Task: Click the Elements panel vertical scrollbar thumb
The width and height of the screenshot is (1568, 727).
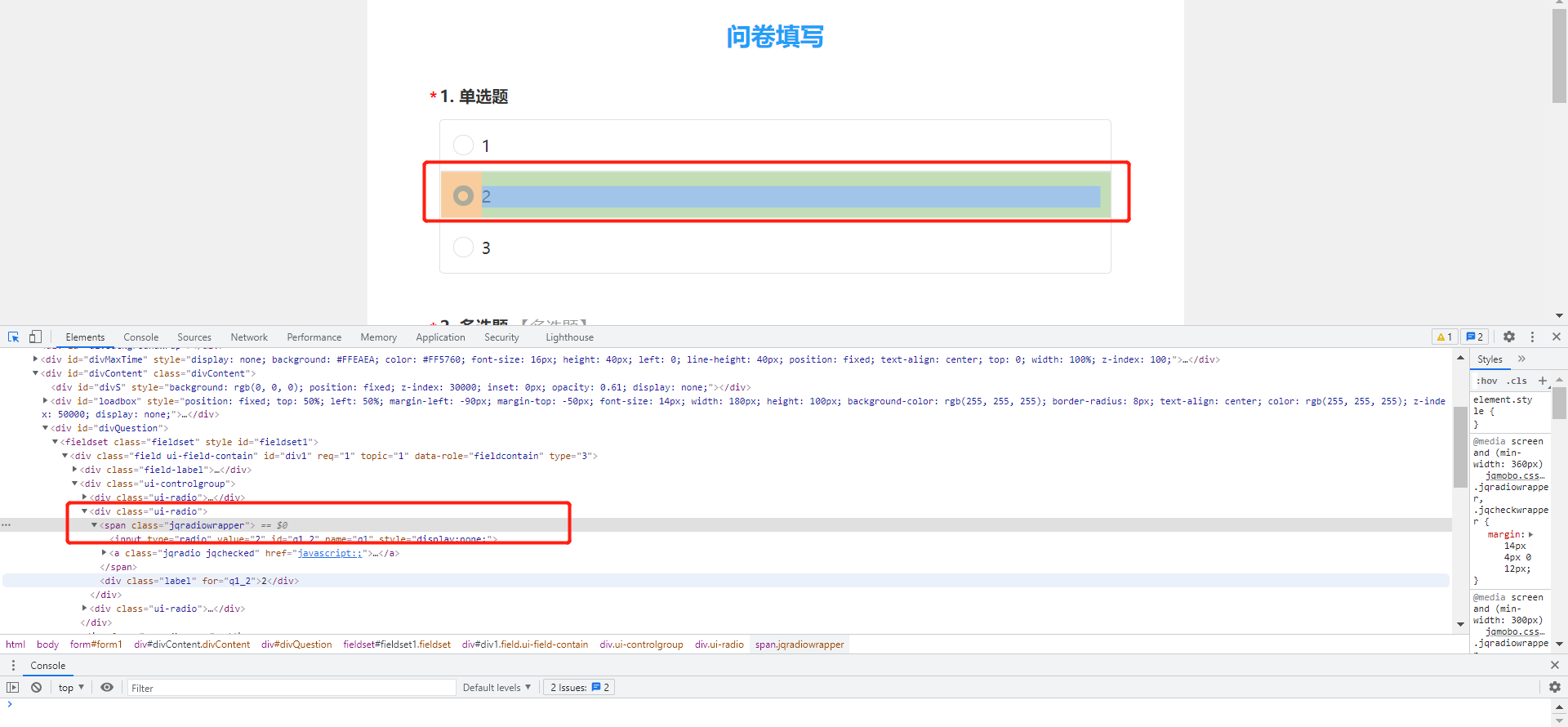Action: click(1460, 447)
